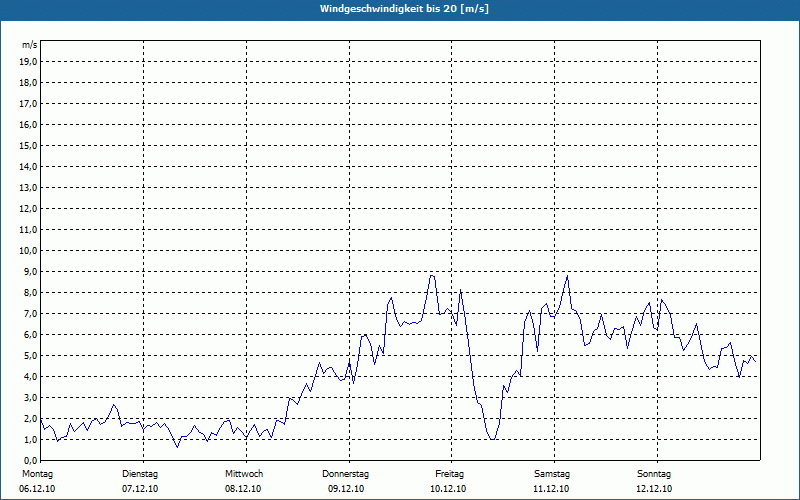Select the 13,0 axis label

28,188
